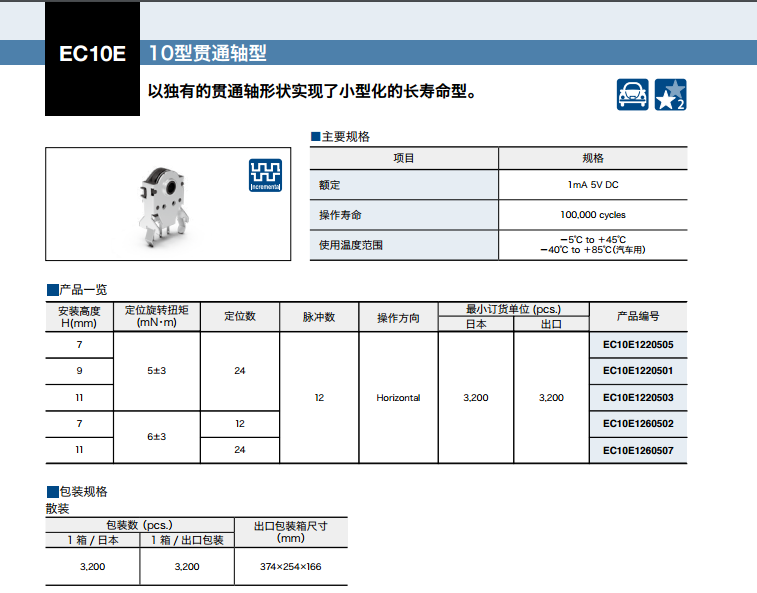Click the 10型贯通轴型 header title
This screenshot has width=757, height=593.
point(207,53)
